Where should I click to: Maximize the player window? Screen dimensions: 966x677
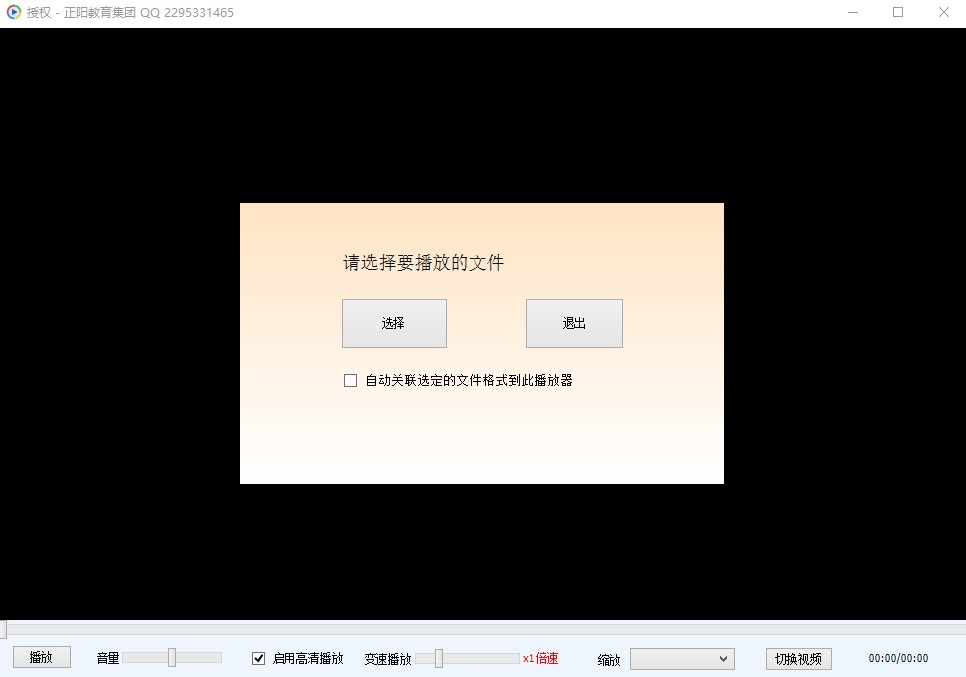(897, 12)
